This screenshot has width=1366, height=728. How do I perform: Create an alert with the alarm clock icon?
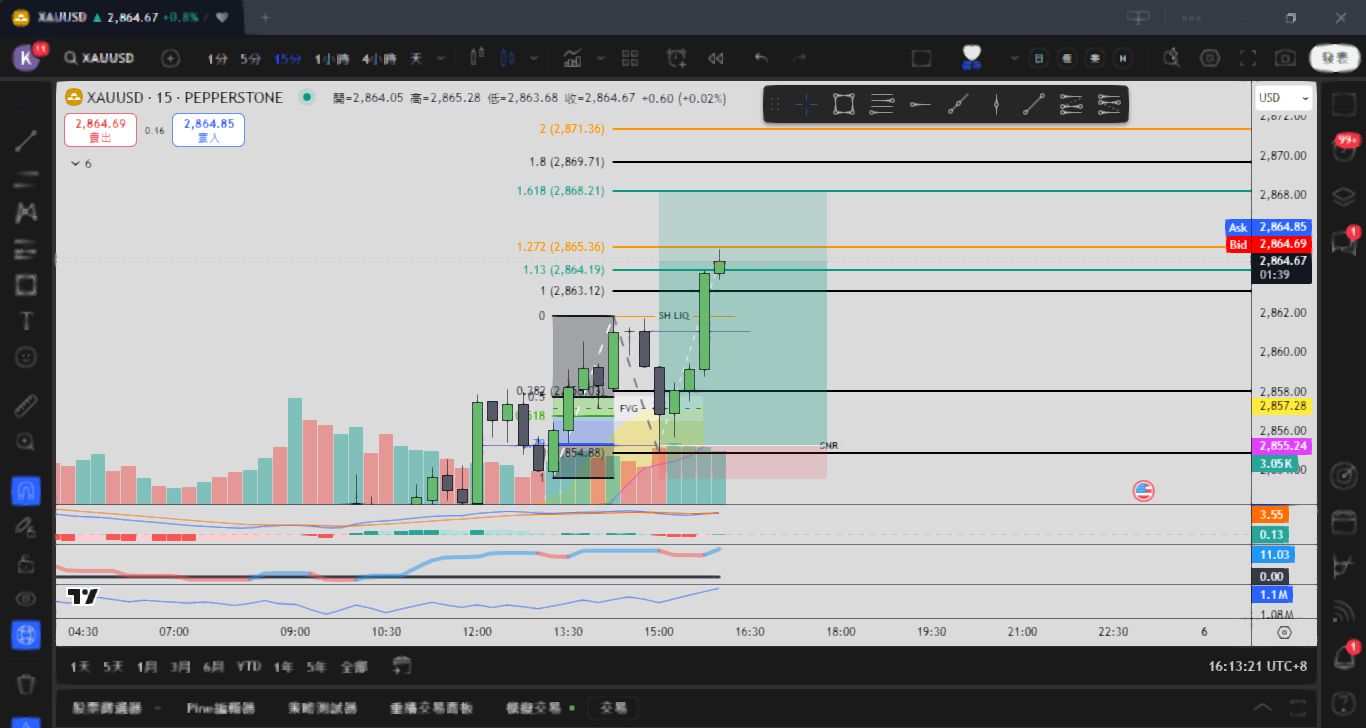(x=677, y=58)
